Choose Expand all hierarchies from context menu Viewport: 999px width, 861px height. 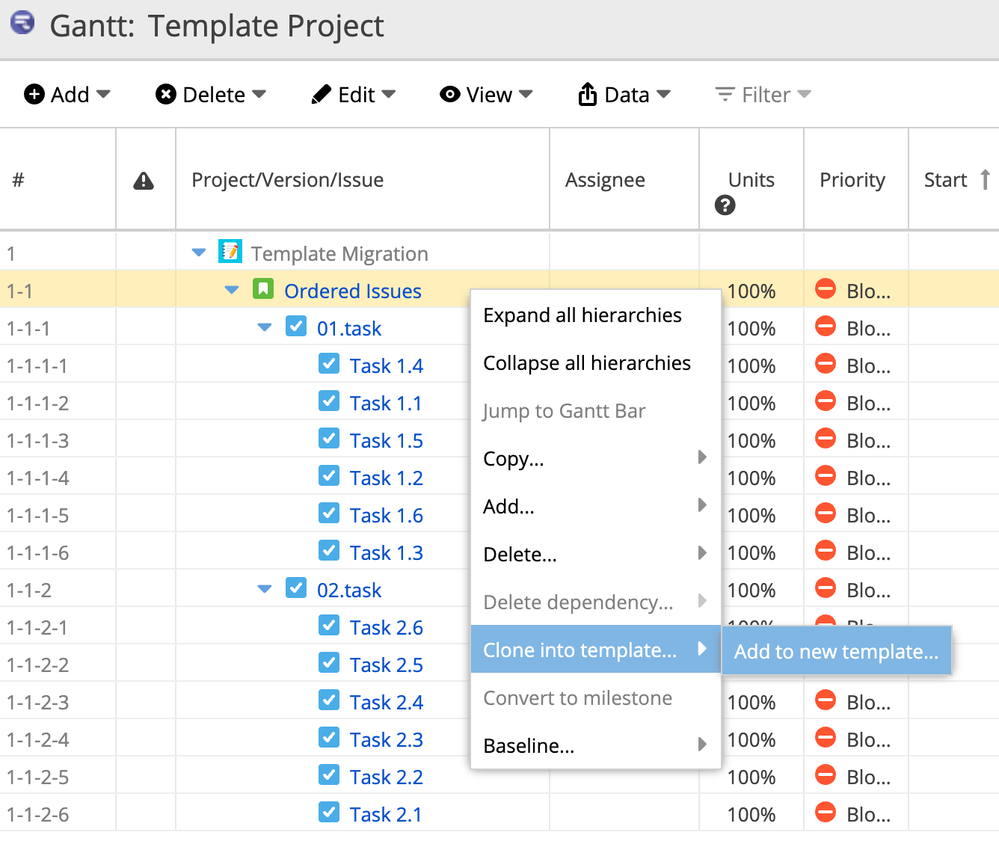click(x=596, y=315)
